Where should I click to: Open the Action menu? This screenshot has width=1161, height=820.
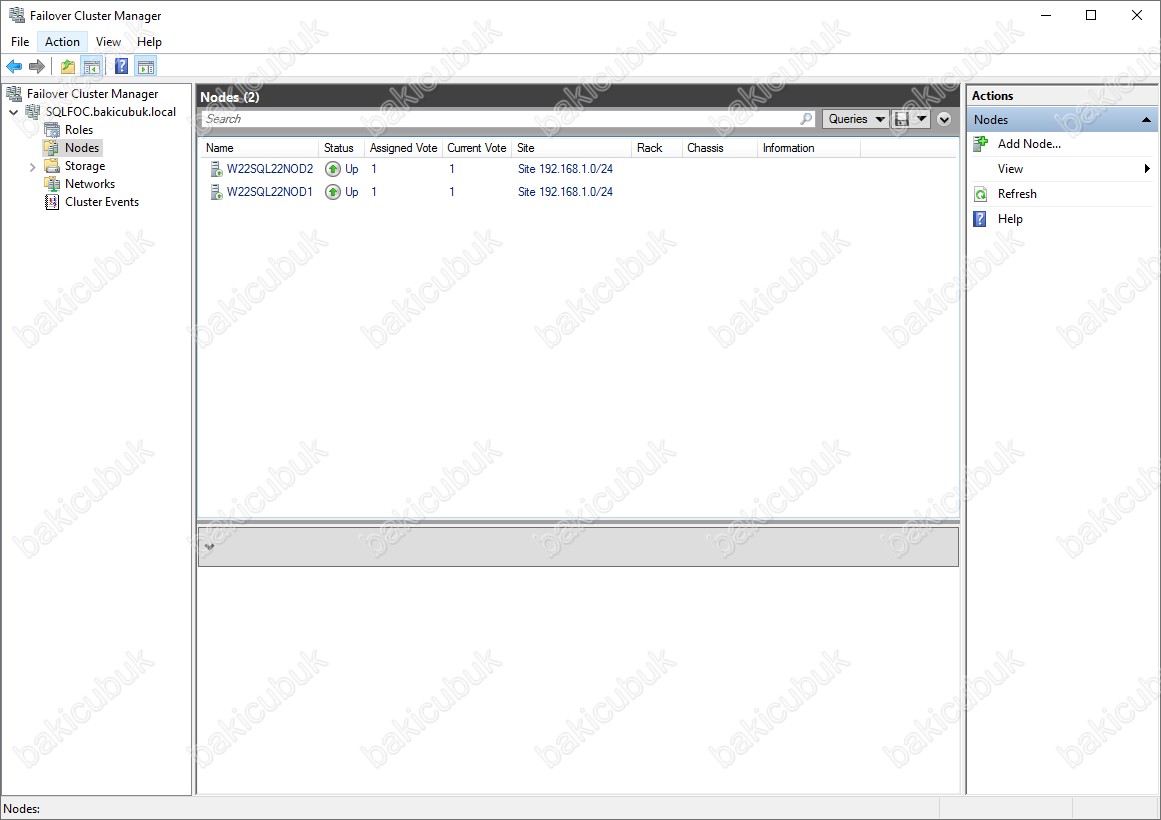[62, 41]
